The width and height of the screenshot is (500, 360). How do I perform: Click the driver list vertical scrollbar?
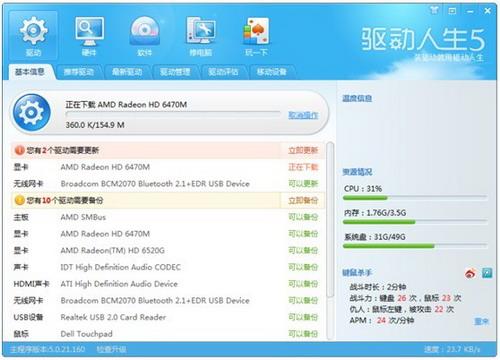330,220
